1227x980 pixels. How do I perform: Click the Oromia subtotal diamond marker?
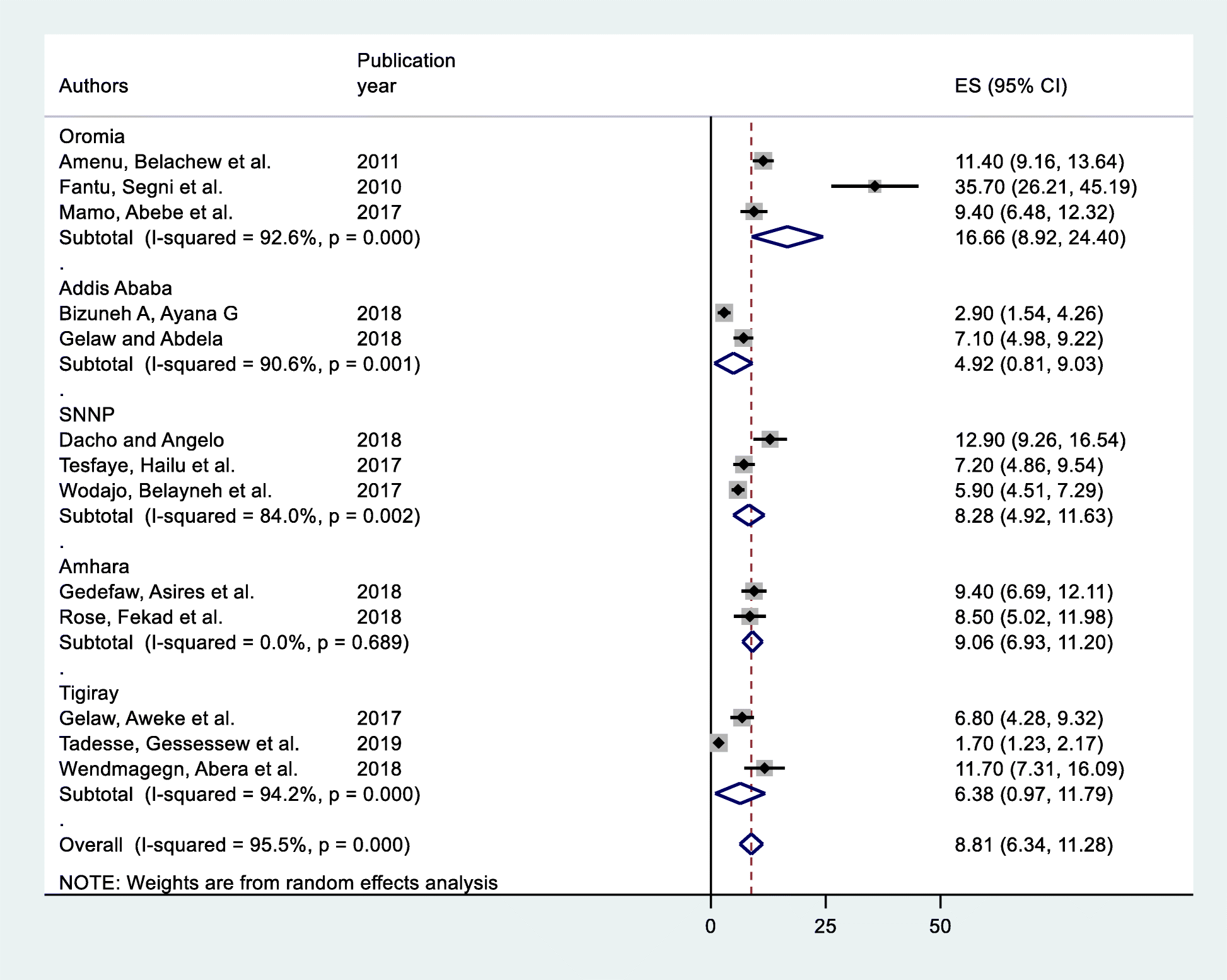click(788, 237)
